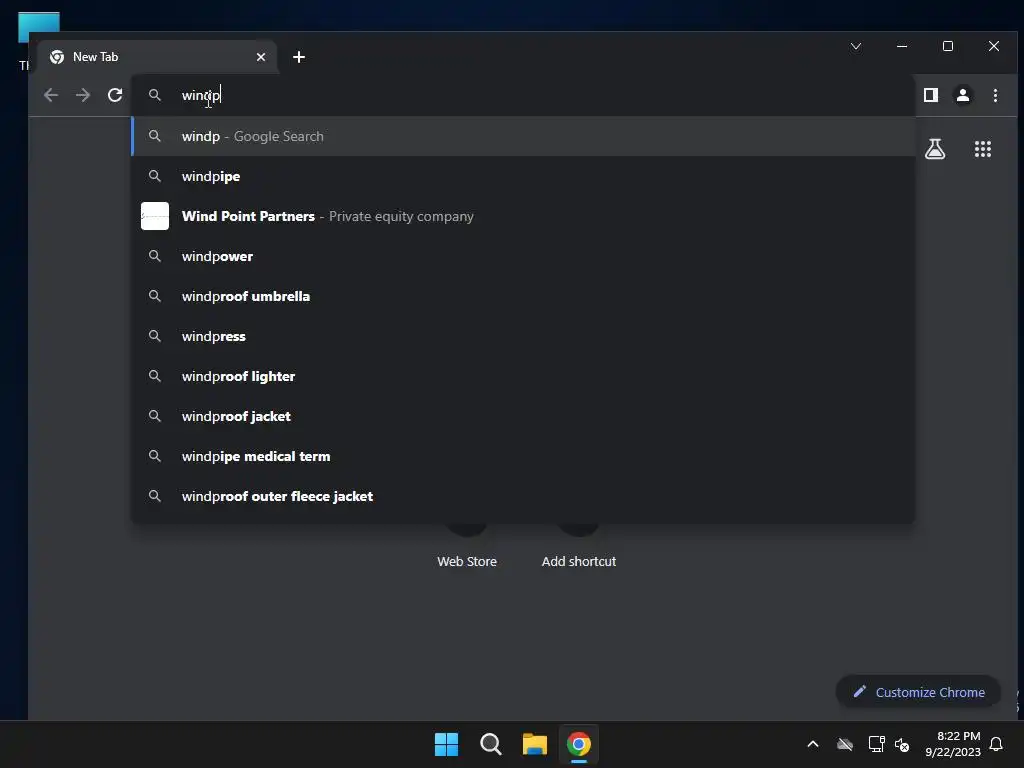Open the Windows Start menu
Screen dimensions: 1024x768
447,744
